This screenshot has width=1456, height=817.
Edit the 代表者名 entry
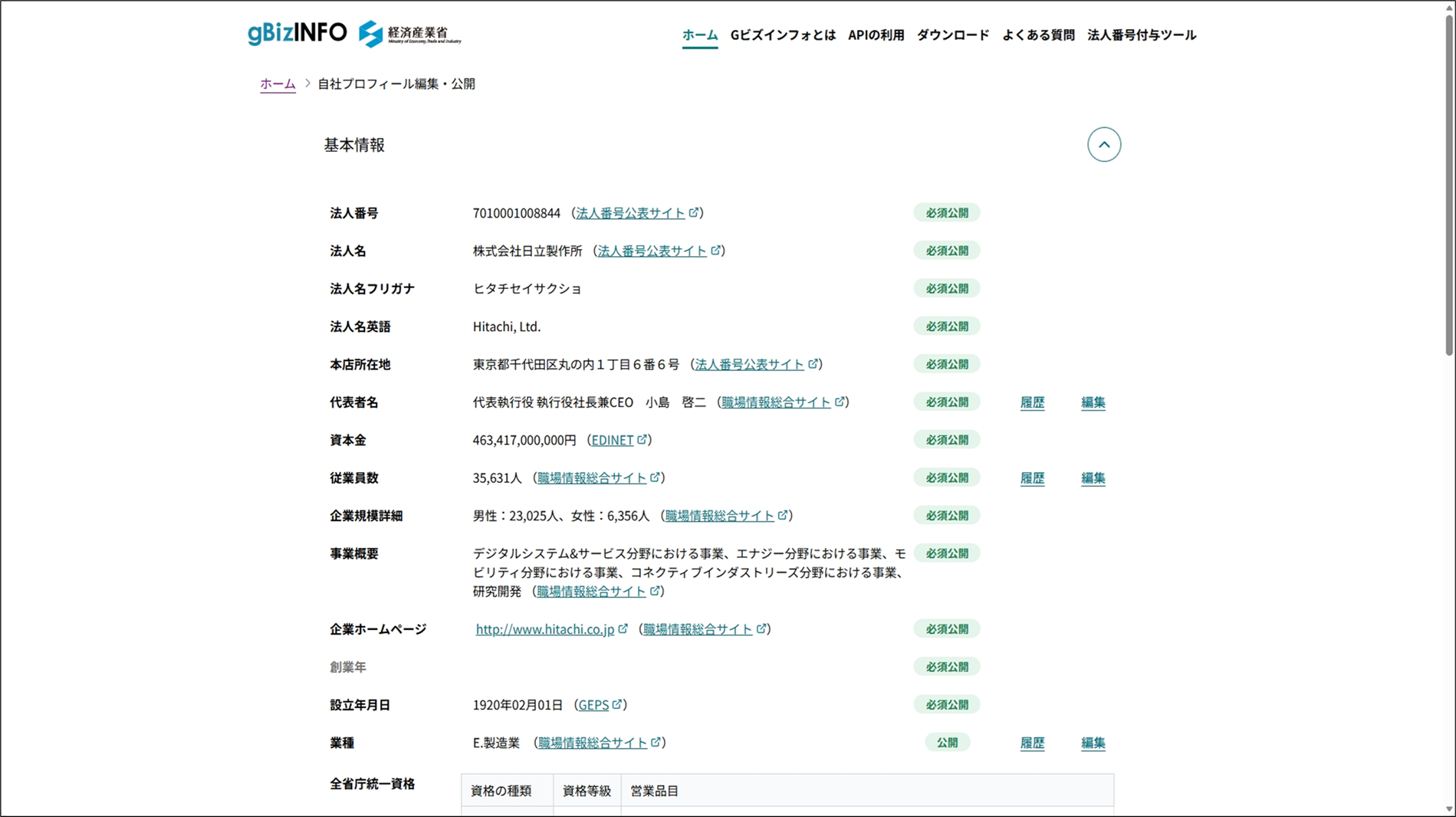tap(1093, 402)
